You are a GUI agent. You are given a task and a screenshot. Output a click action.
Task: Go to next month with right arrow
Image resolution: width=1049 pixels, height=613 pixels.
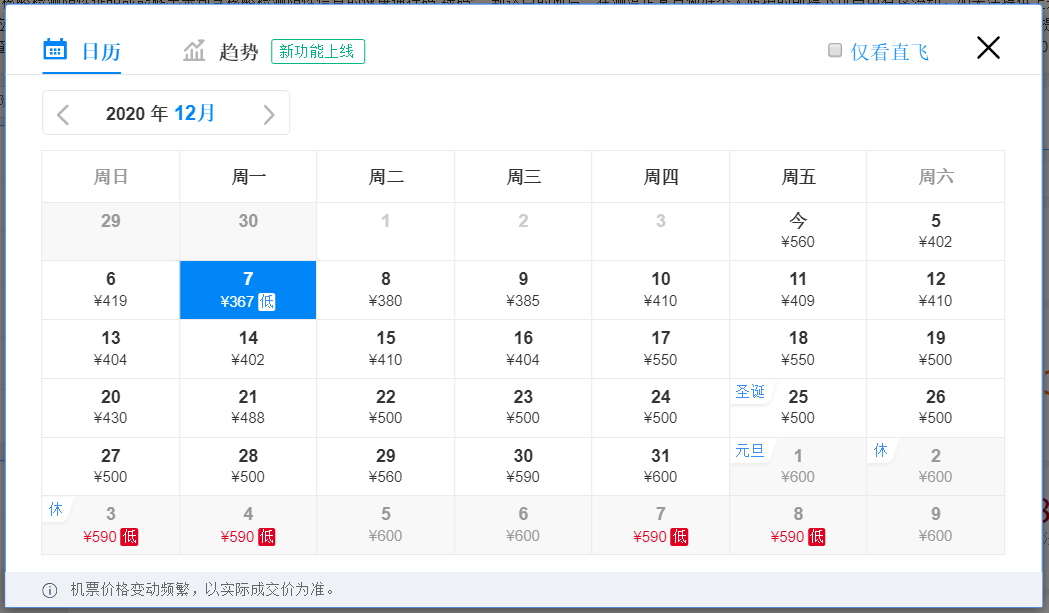click(x=268, y=114)
